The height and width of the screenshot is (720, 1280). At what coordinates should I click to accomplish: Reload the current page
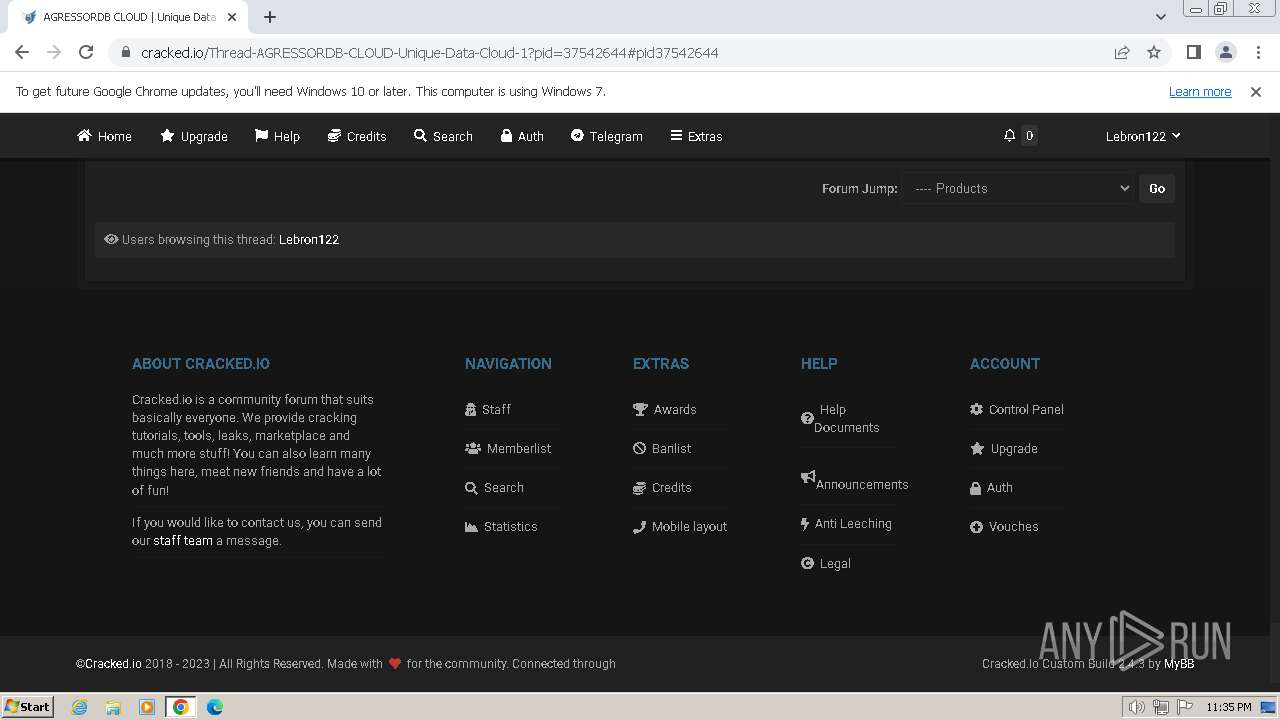tap(86, 52)
